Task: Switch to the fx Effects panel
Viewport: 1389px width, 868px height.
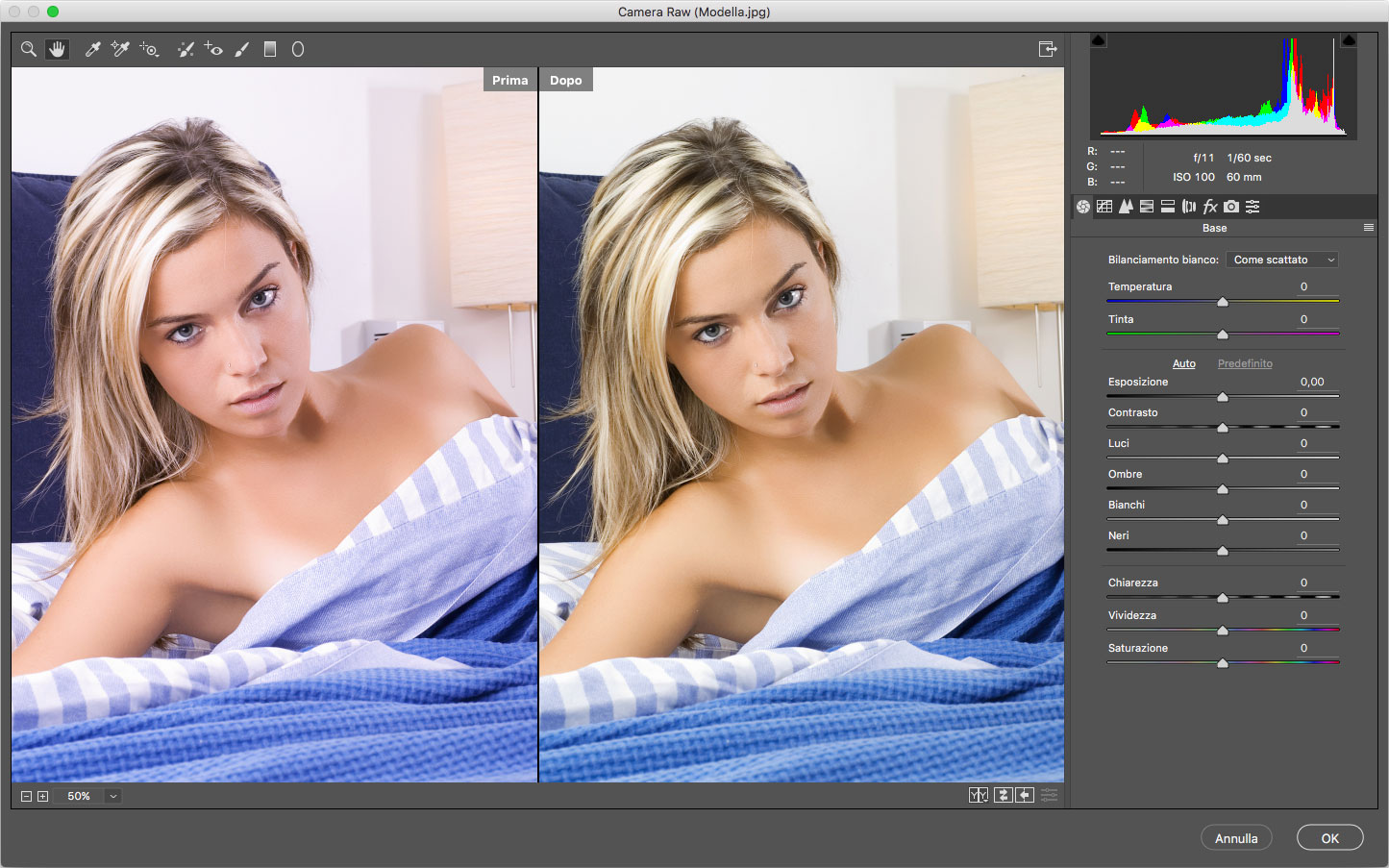Action: (x=1210, y=207)
